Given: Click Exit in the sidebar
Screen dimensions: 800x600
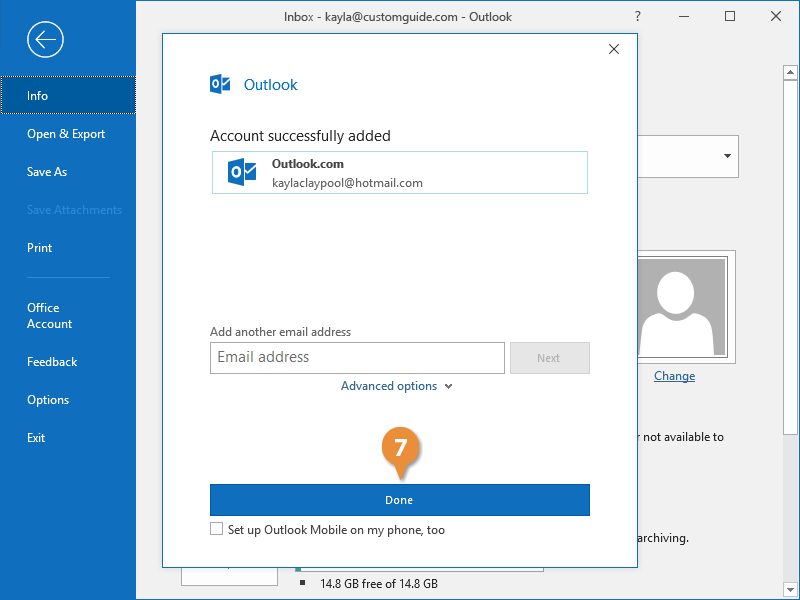Looking at the screenshot, I should coord(36,438).
